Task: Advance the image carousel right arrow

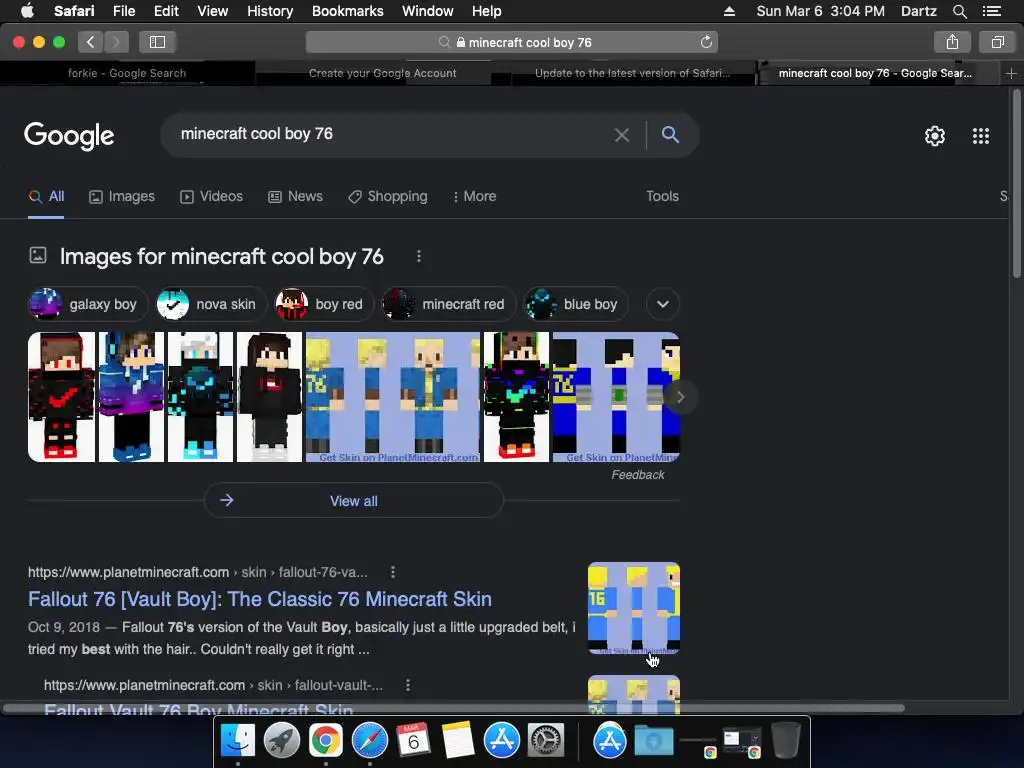Action: coord(680,397)
